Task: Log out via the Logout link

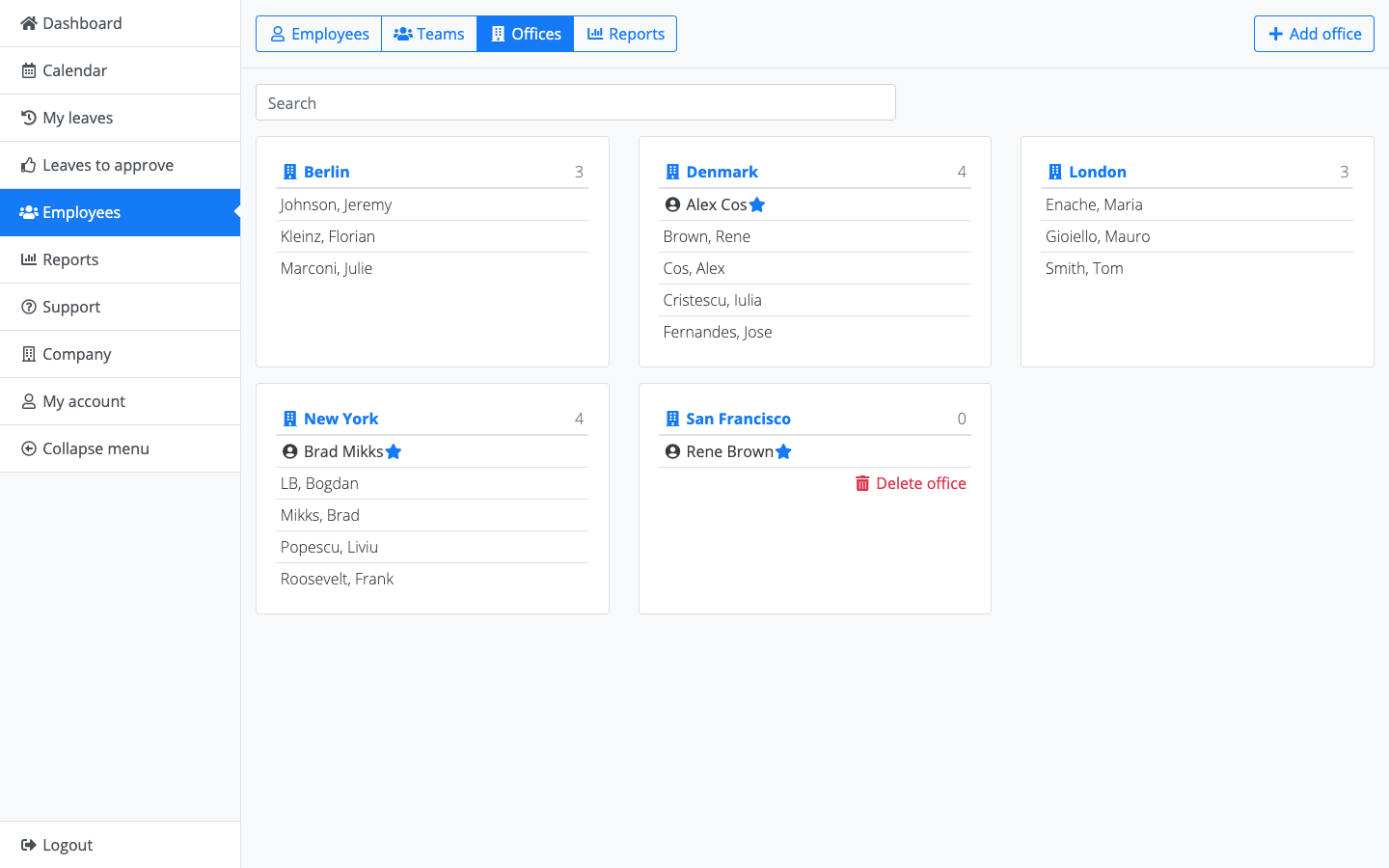Action: pyautogui.click(x=120, y=845)
